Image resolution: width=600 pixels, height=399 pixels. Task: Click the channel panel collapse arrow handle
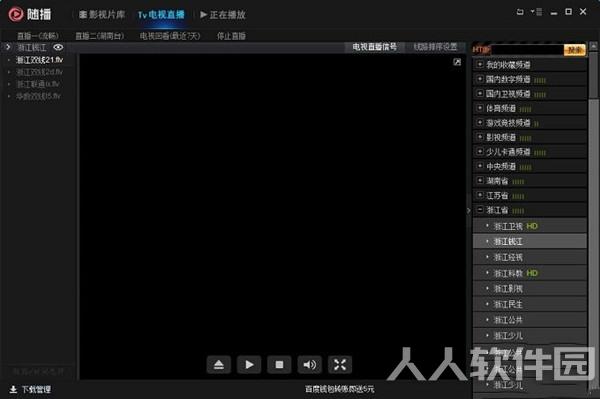(469, 210)
